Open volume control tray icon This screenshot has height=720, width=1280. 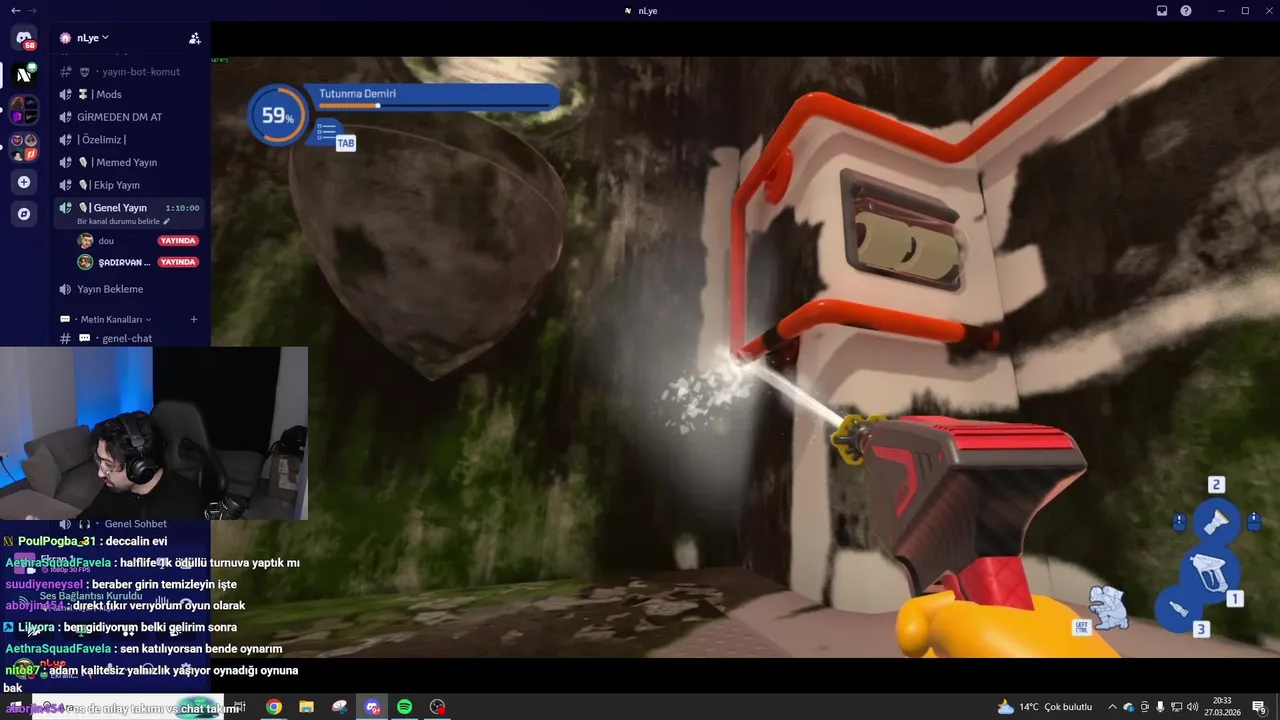(1192, 707)
